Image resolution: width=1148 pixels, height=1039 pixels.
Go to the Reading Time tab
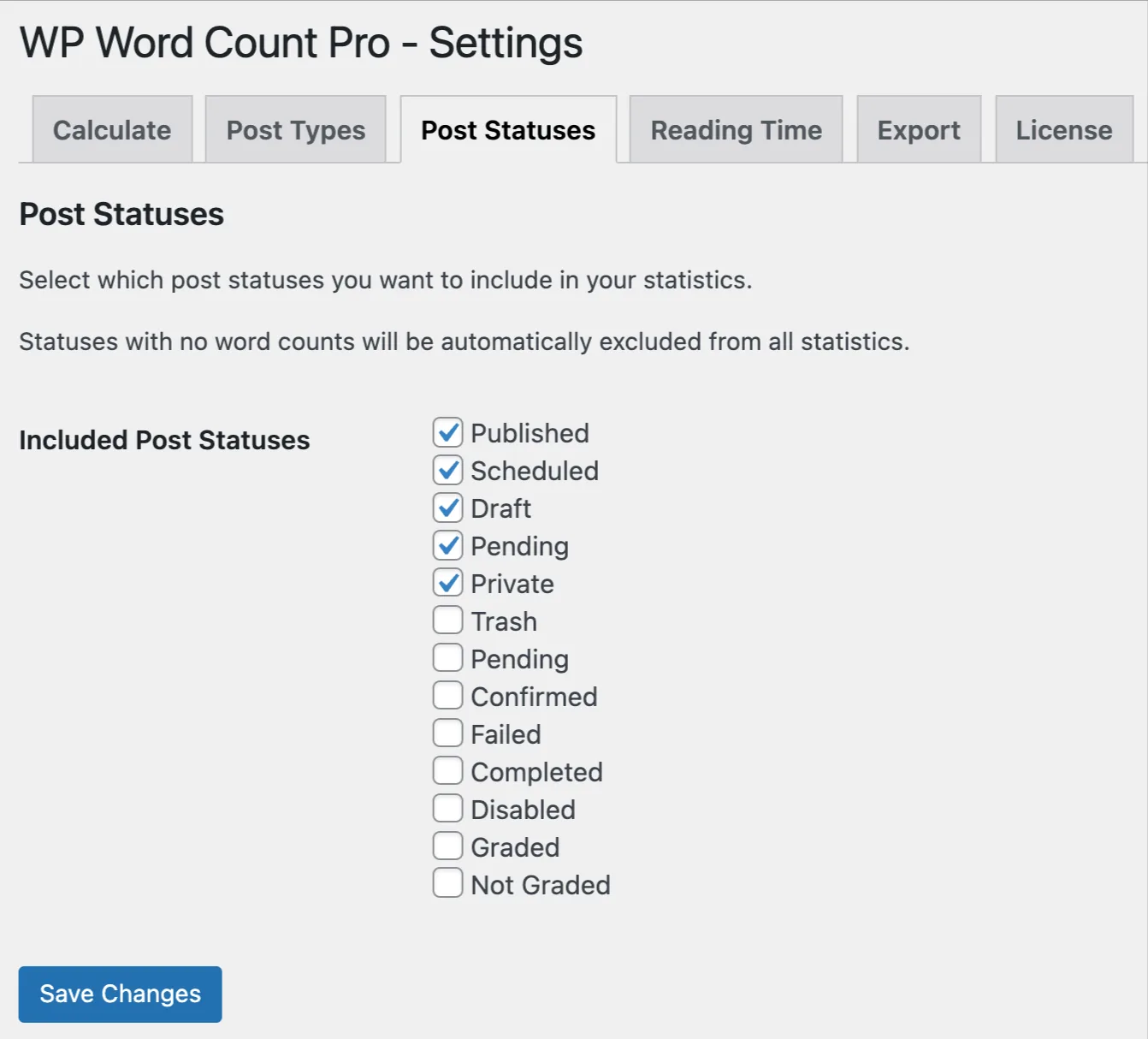click(x=736, y=130)
